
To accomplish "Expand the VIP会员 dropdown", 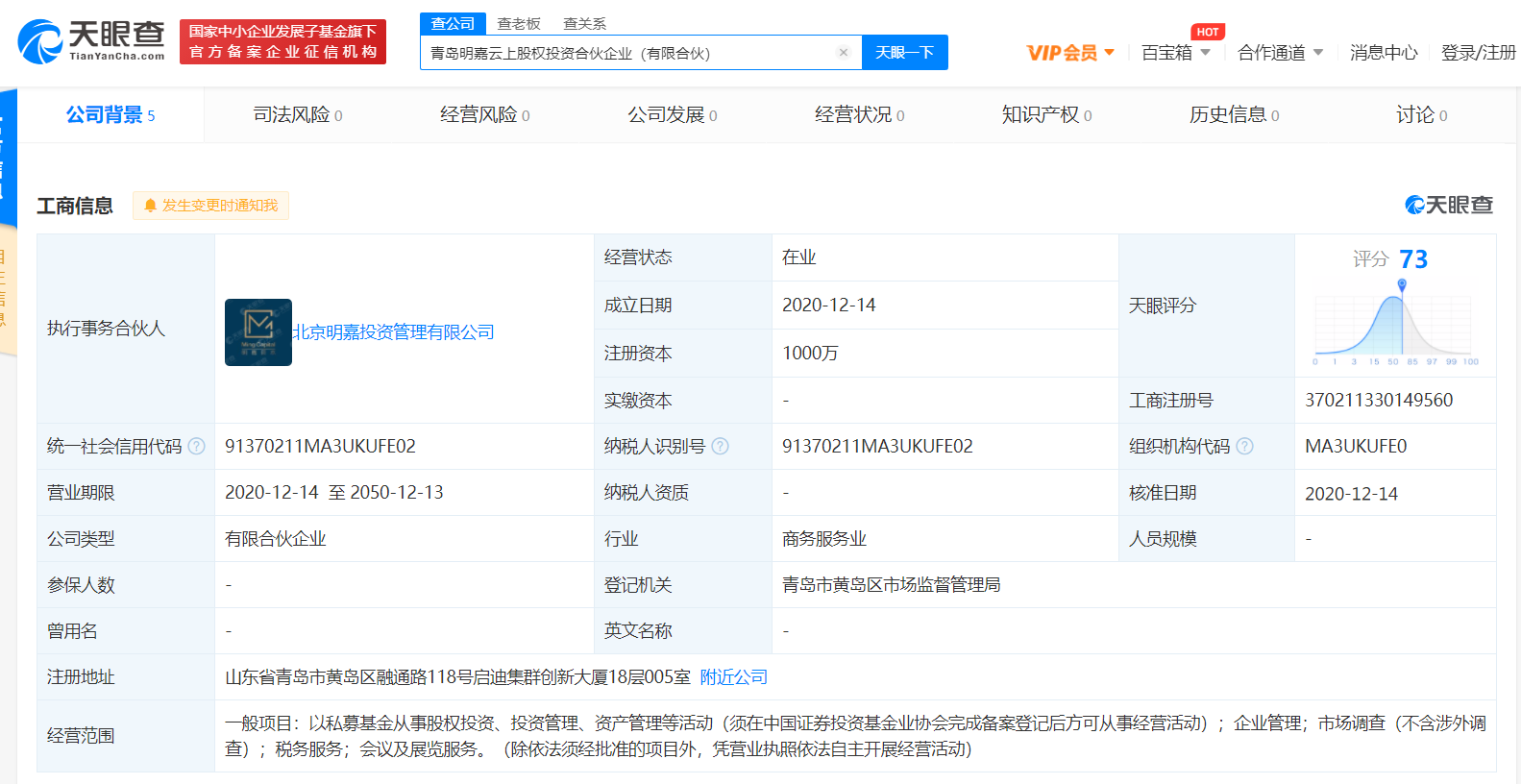I will pyautogui.click(x=1069, y=53).
